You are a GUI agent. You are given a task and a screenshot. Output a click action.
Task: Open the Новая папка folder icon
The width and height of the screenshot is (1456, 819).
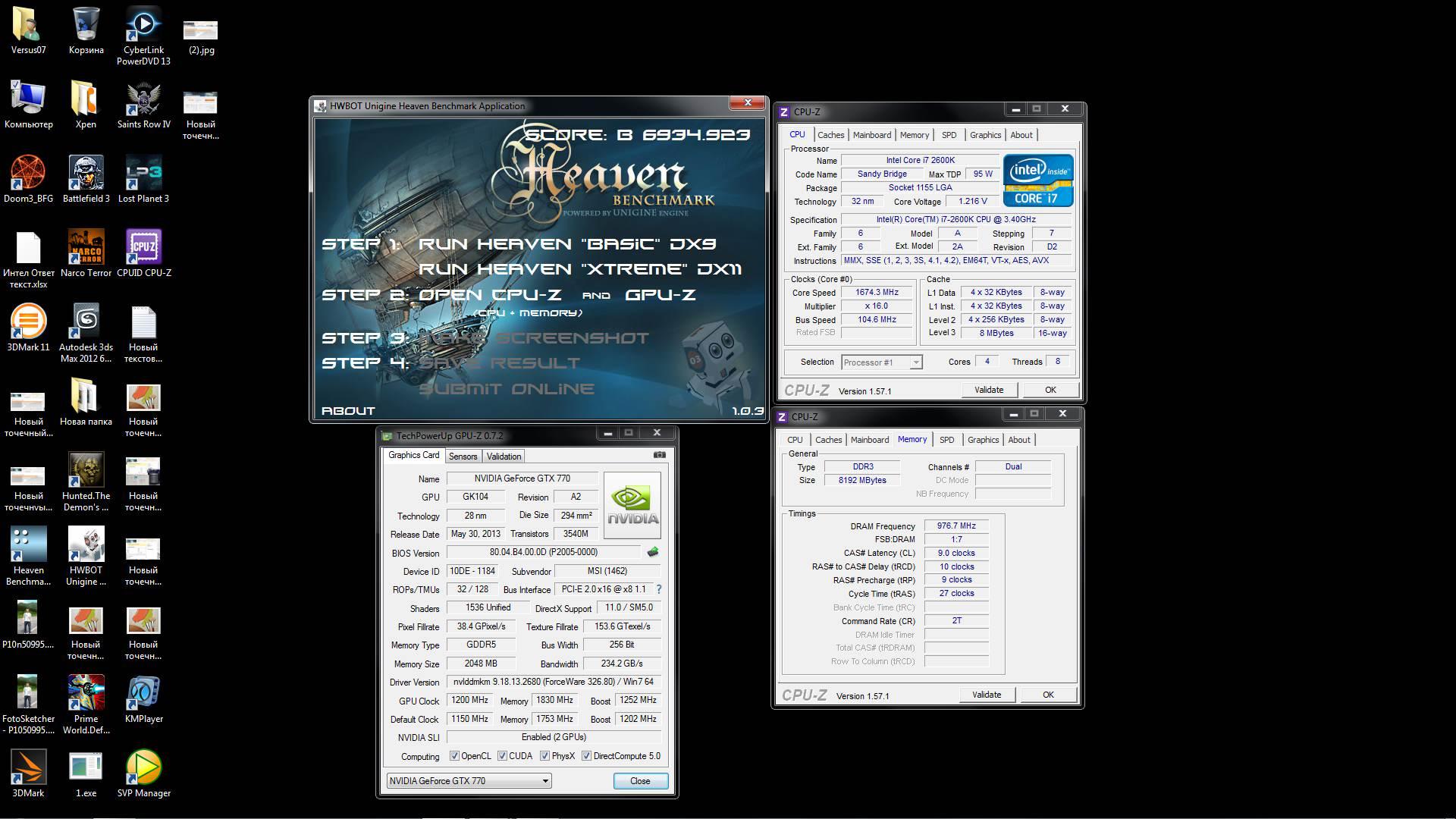(x=86, y=402)
